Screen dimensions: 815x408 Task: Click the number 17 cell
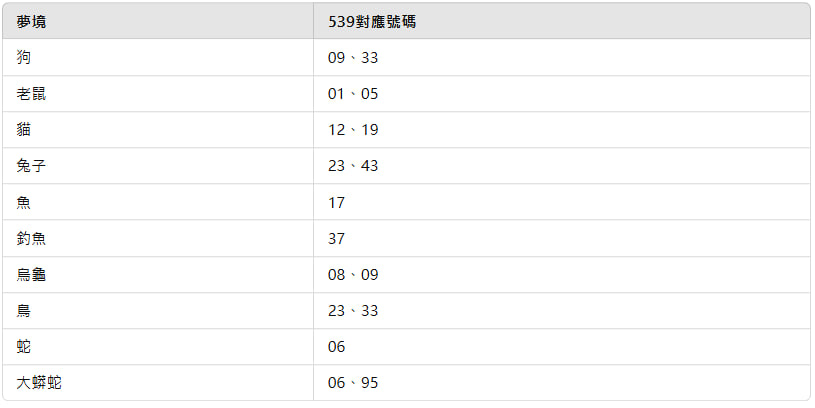tap(336, 203)
